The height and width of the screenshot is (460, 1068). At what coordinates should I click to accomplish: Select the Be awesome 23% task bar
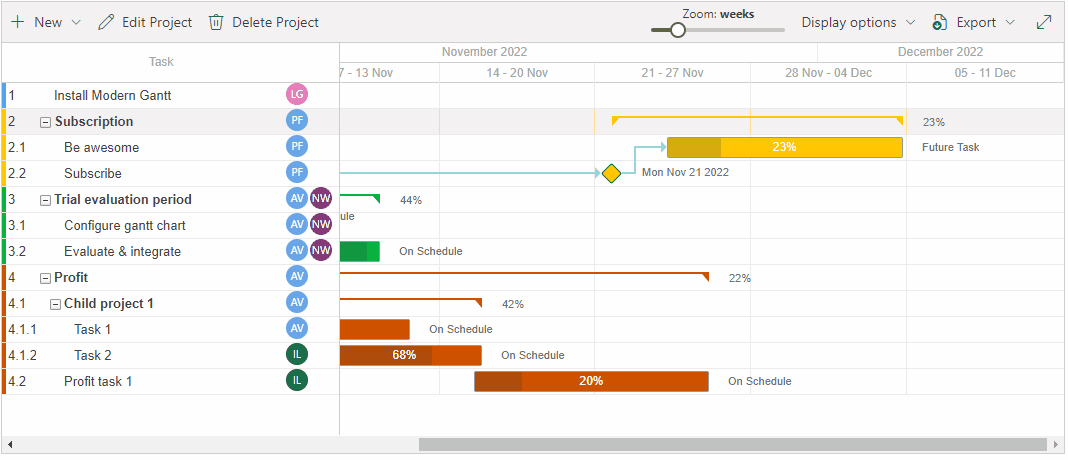(x=784, y=147)
